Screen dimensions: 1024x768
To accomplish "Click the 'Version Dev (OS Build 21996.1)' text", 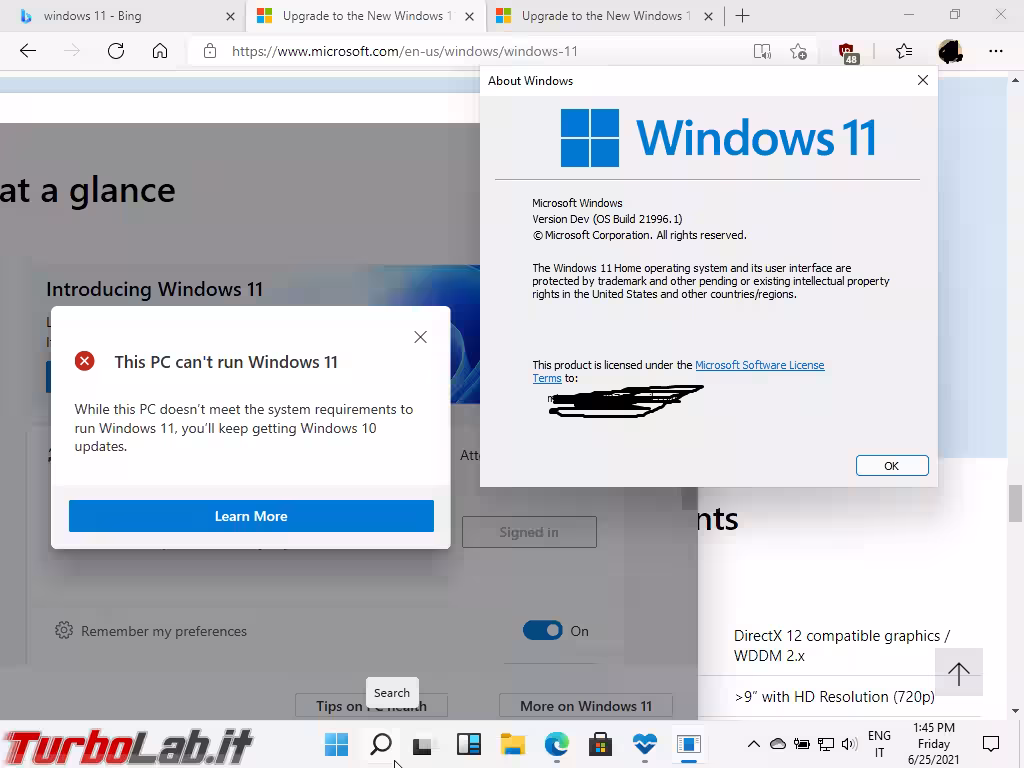I will (607, 219).
